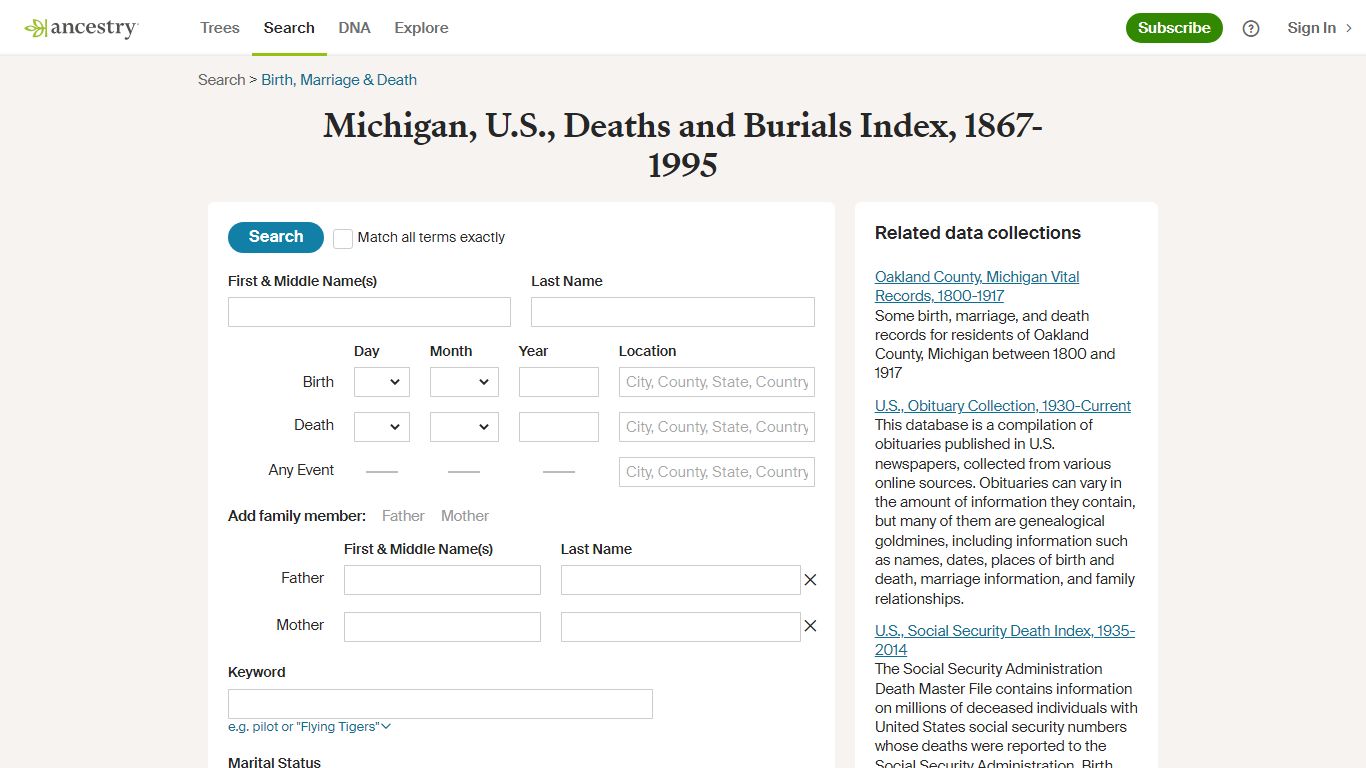
Task: Focus the Last Name field
Action: (x=673, y=312)
